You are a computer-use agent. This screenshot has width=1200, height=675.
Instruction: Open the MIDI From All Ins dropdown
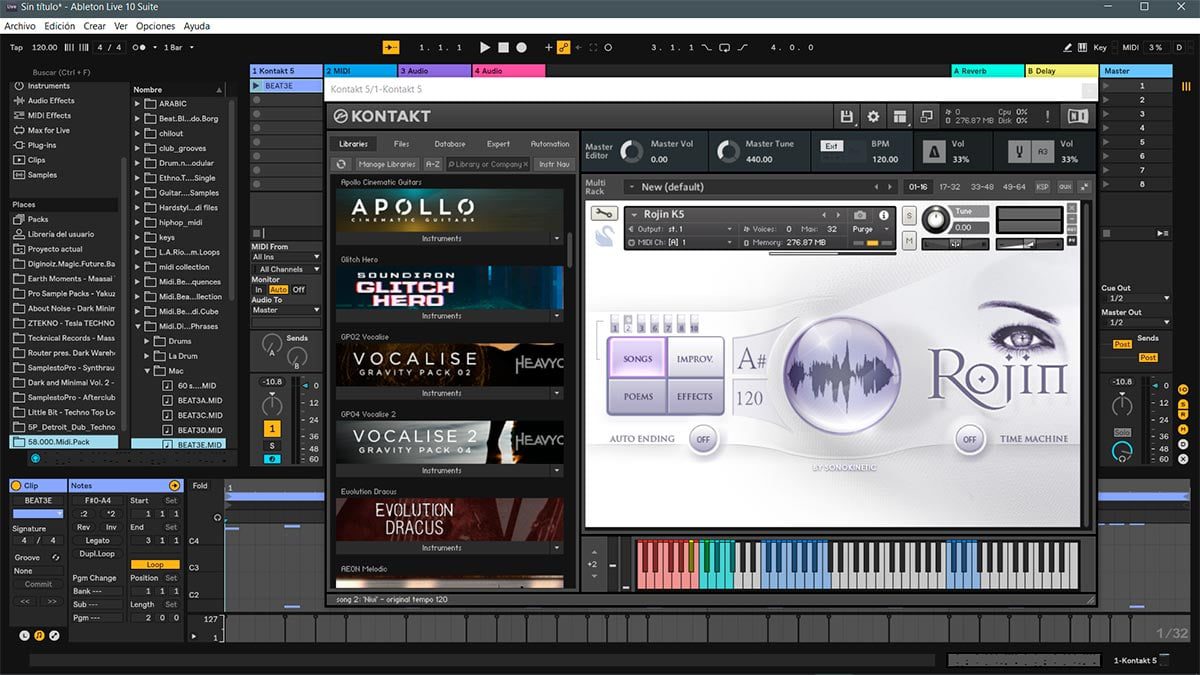pos(286,257)
